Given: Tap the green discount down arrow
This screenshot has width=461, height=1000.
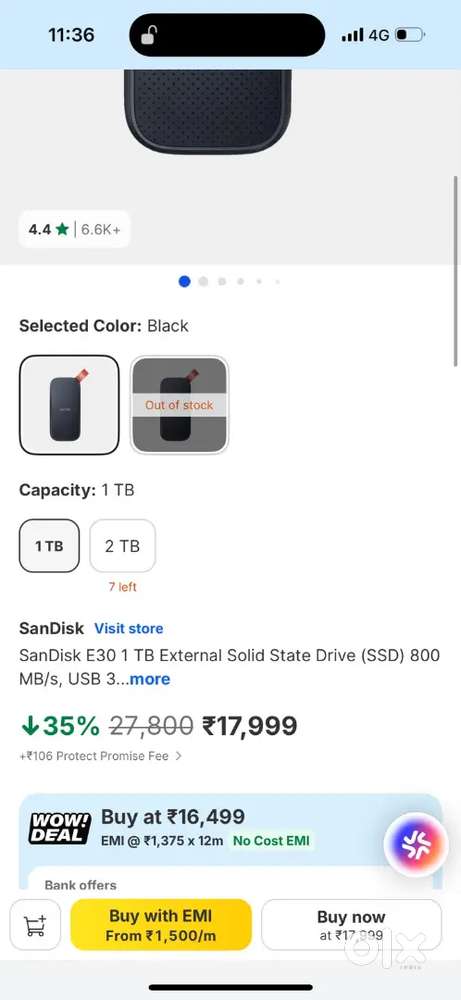Looking at the screenshot, I should (29, 725).
